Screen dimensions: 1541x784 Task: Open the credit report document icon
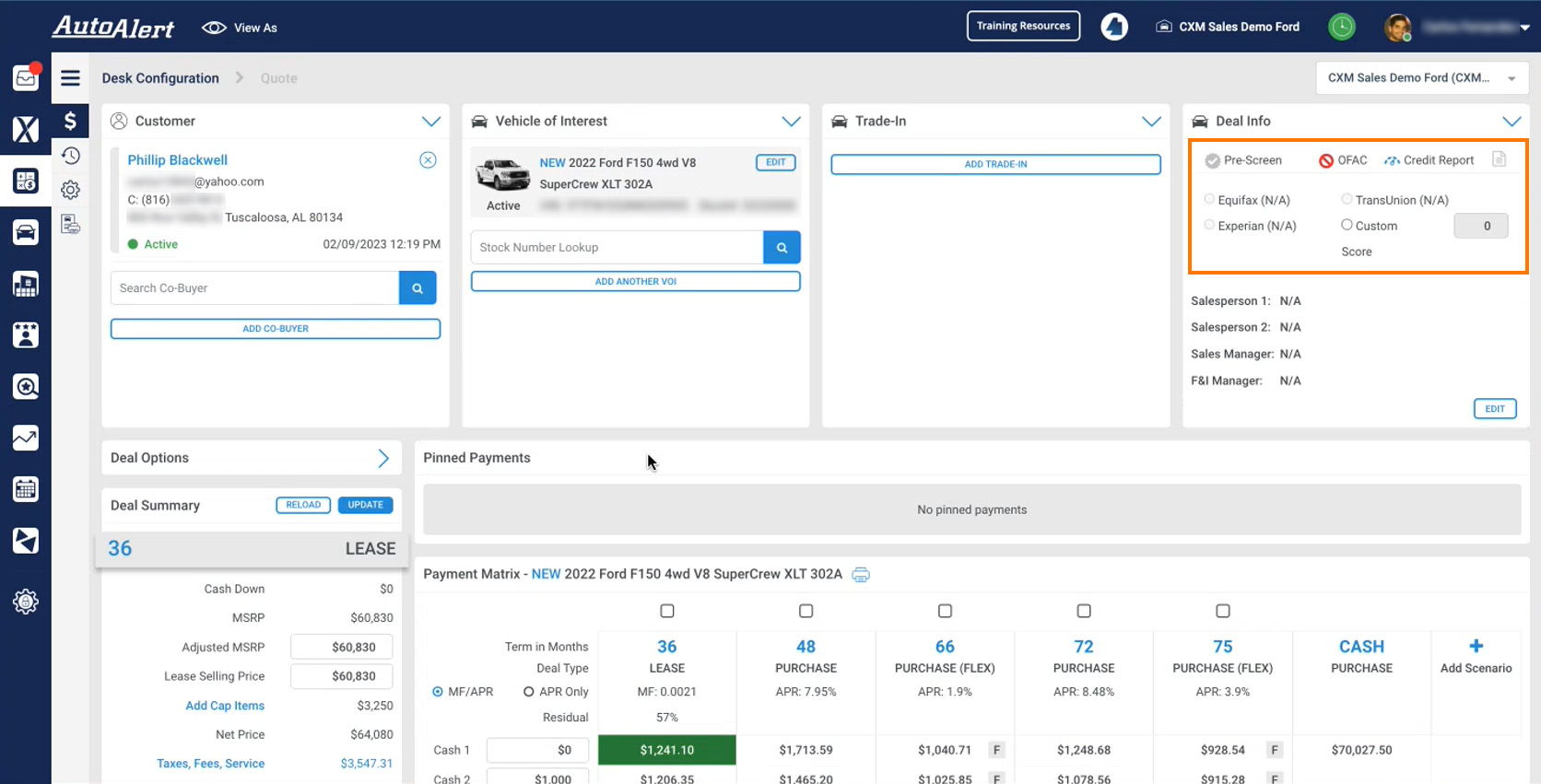coord(1500,159)
